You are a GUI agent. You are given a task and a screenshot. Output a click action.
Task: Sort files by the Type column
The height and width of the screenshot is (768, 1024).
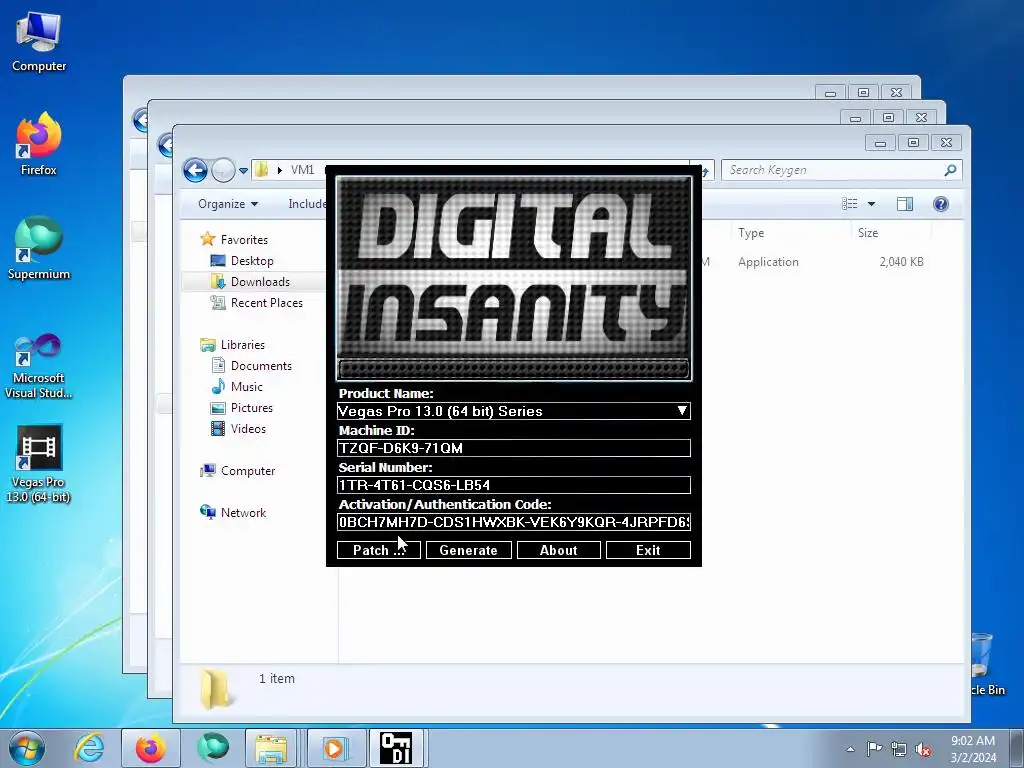[x=751, y=232]
